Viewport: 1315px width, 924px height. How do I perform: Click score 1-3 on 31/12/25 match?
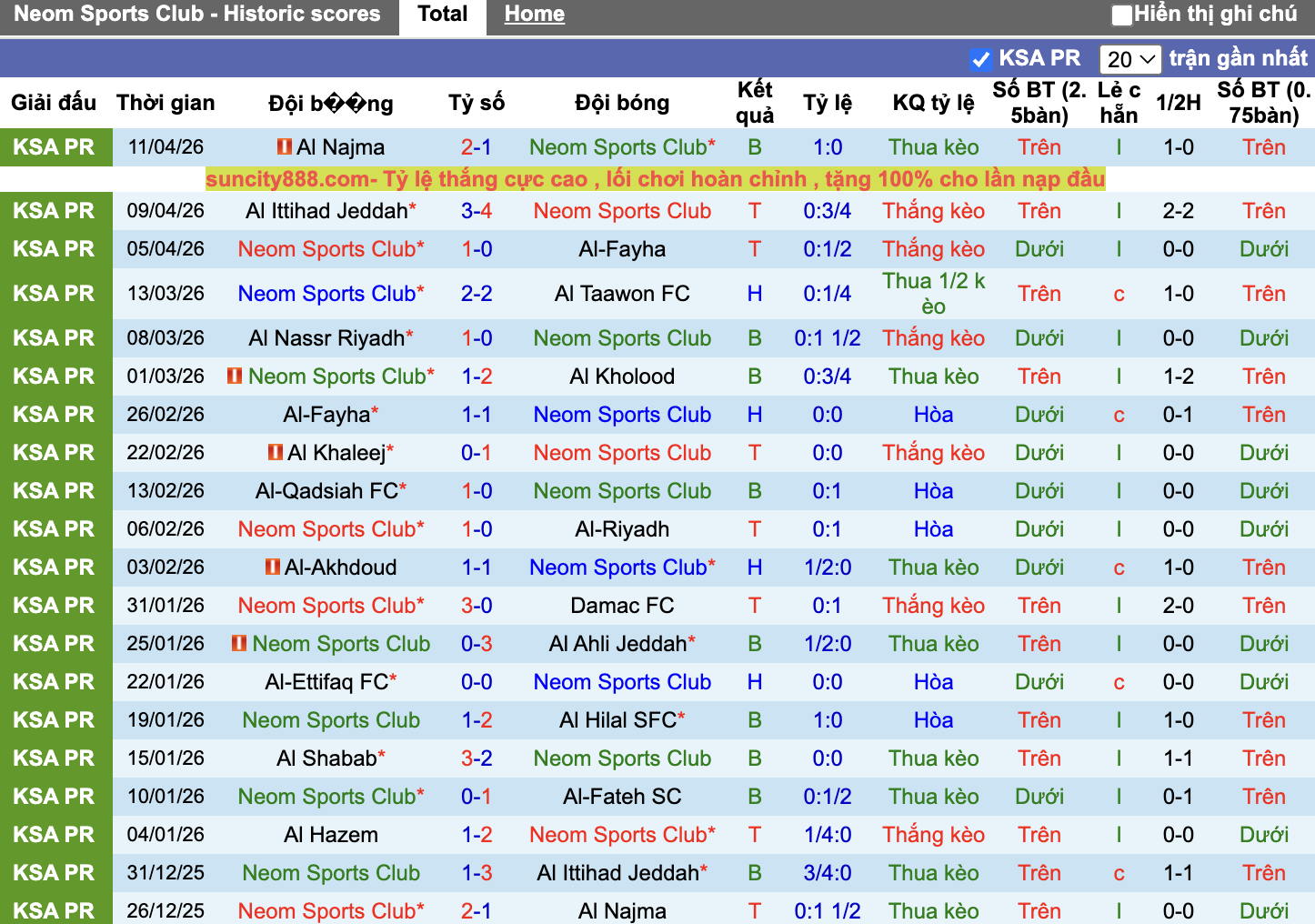[x=477, y=873]
